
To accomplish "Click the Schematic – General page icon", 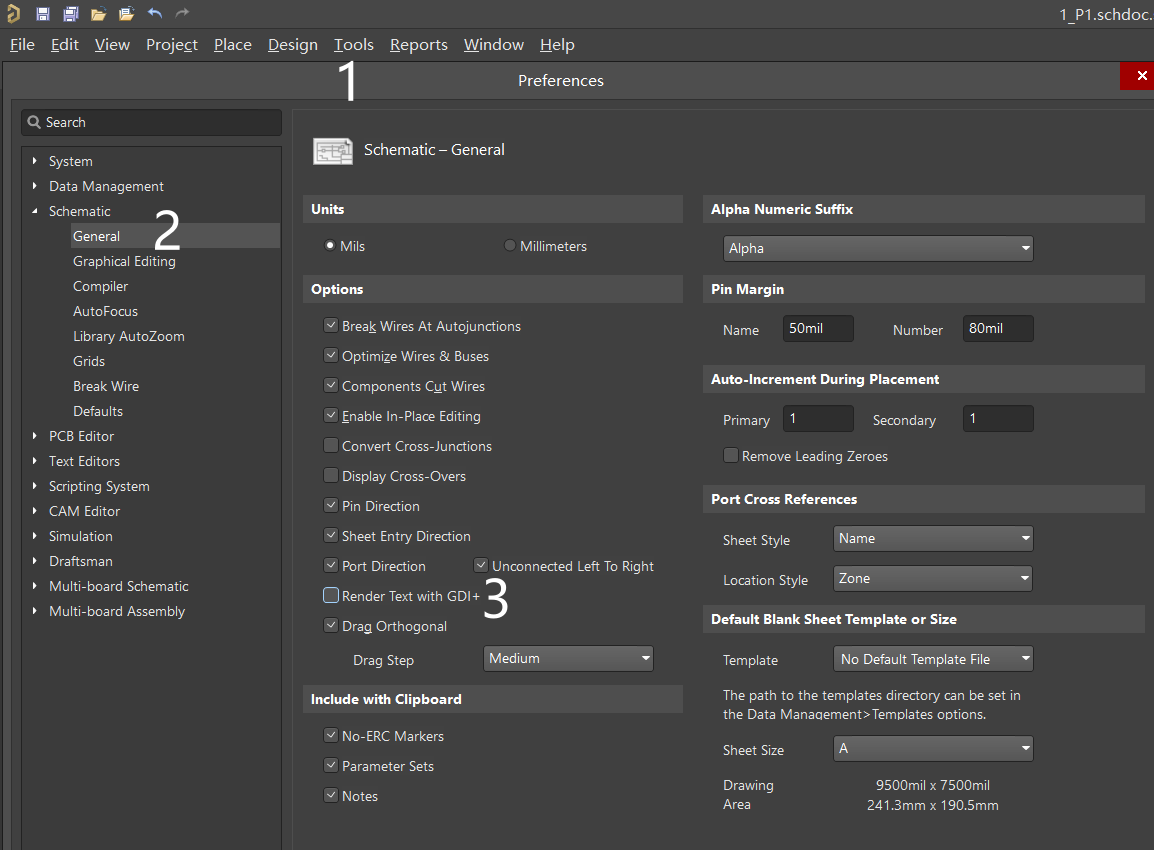I will click(x=333, y=150).
